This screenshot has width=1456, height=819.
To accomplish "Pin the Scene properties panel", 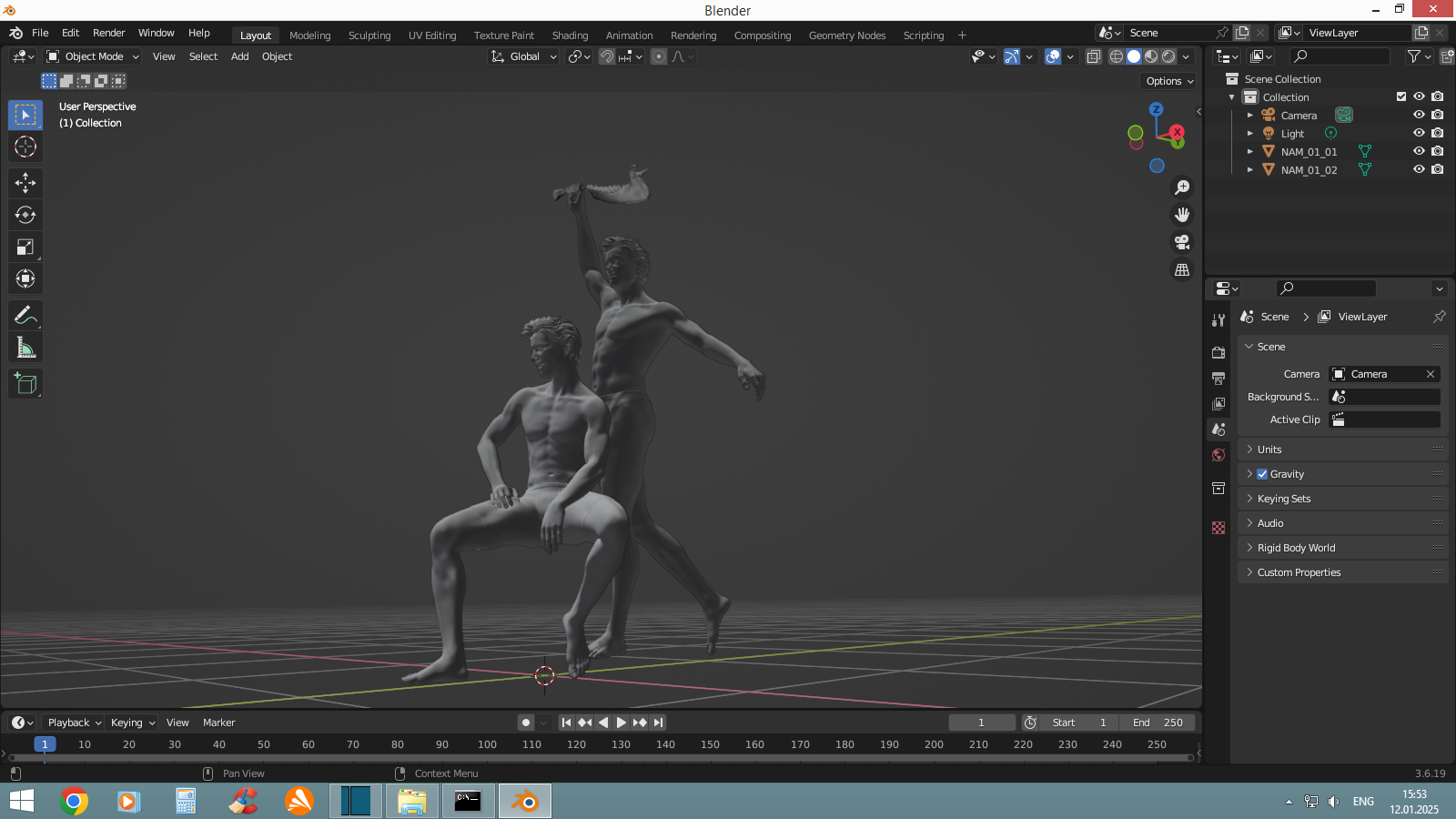I will pos(1439,317).
